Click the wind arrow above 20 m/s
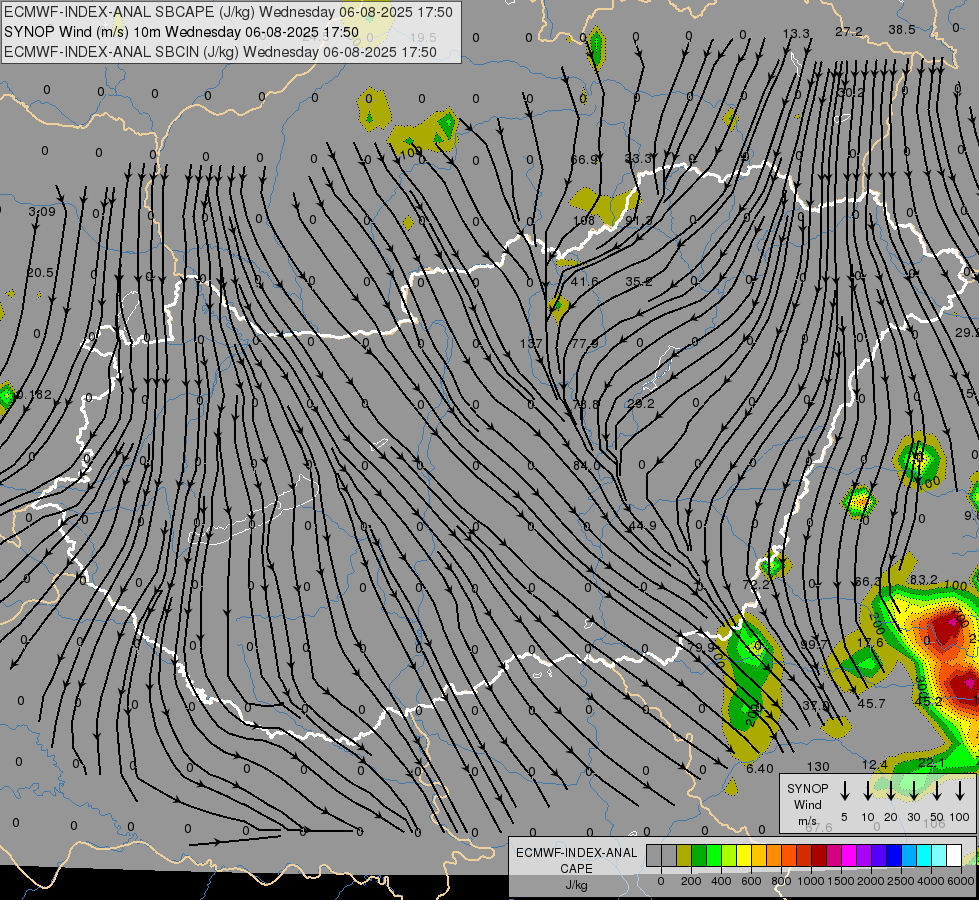 click(x=890, y=791)
